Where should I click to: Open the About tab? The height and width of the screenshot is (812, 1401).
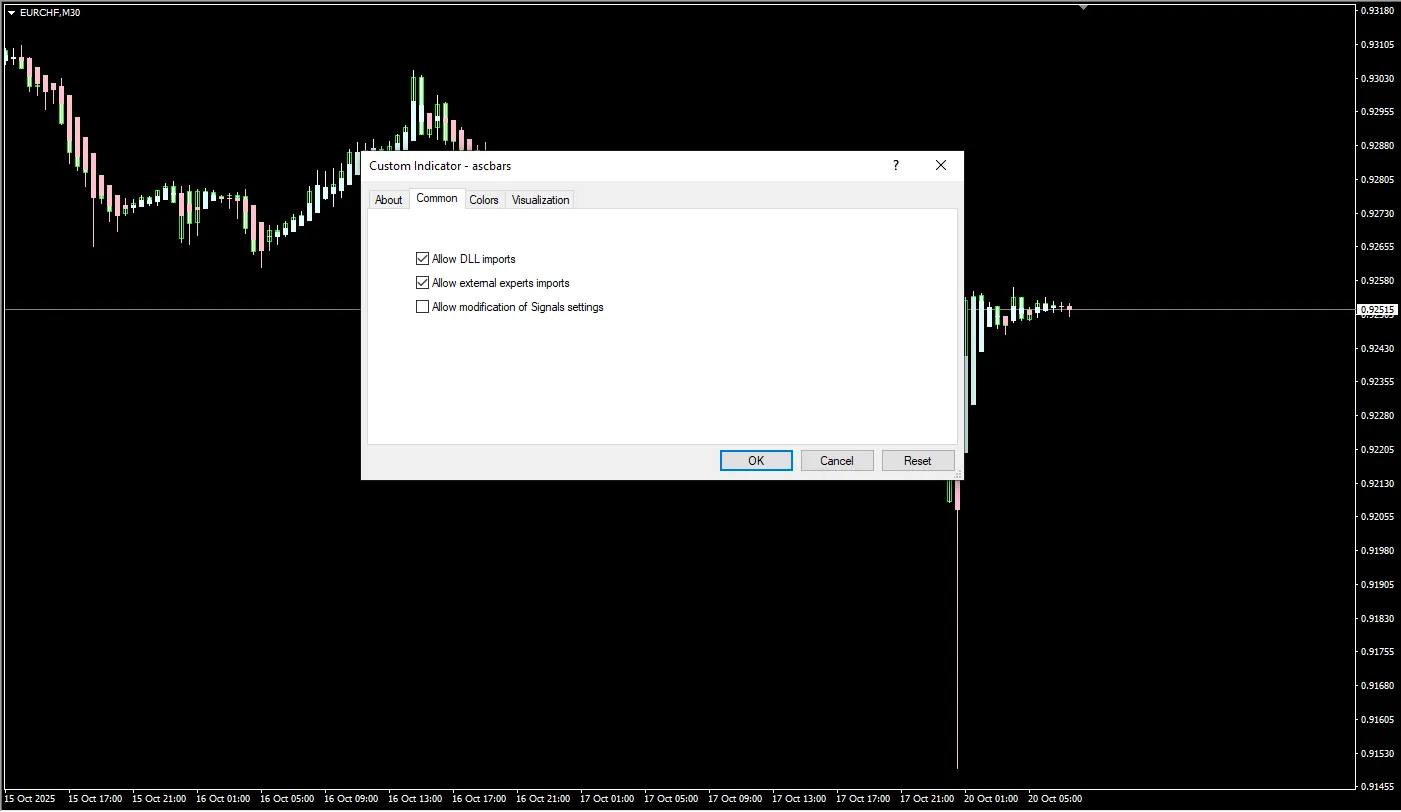coord(388,200)
